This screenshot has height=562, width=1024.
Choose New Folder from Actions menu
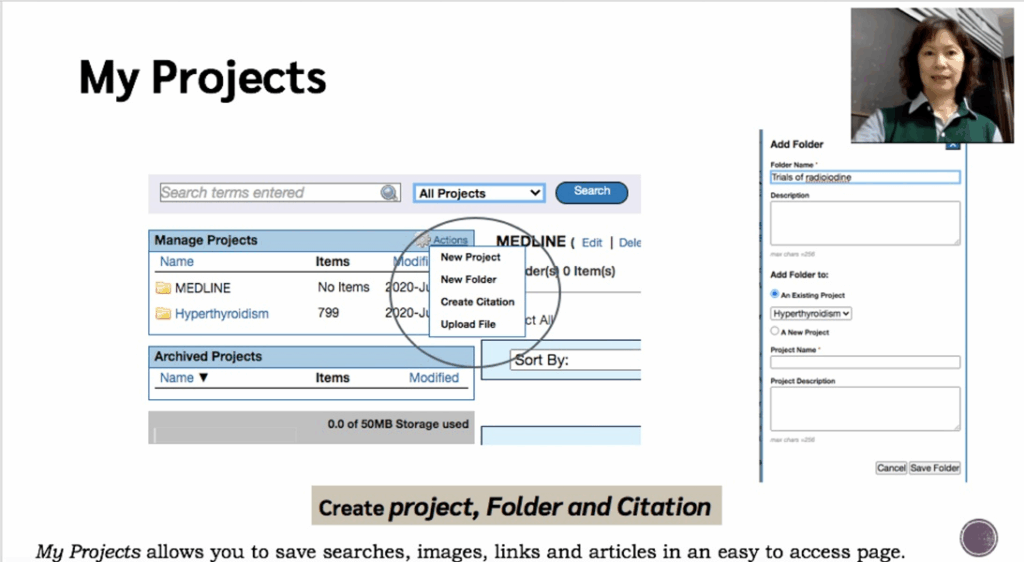468,280
